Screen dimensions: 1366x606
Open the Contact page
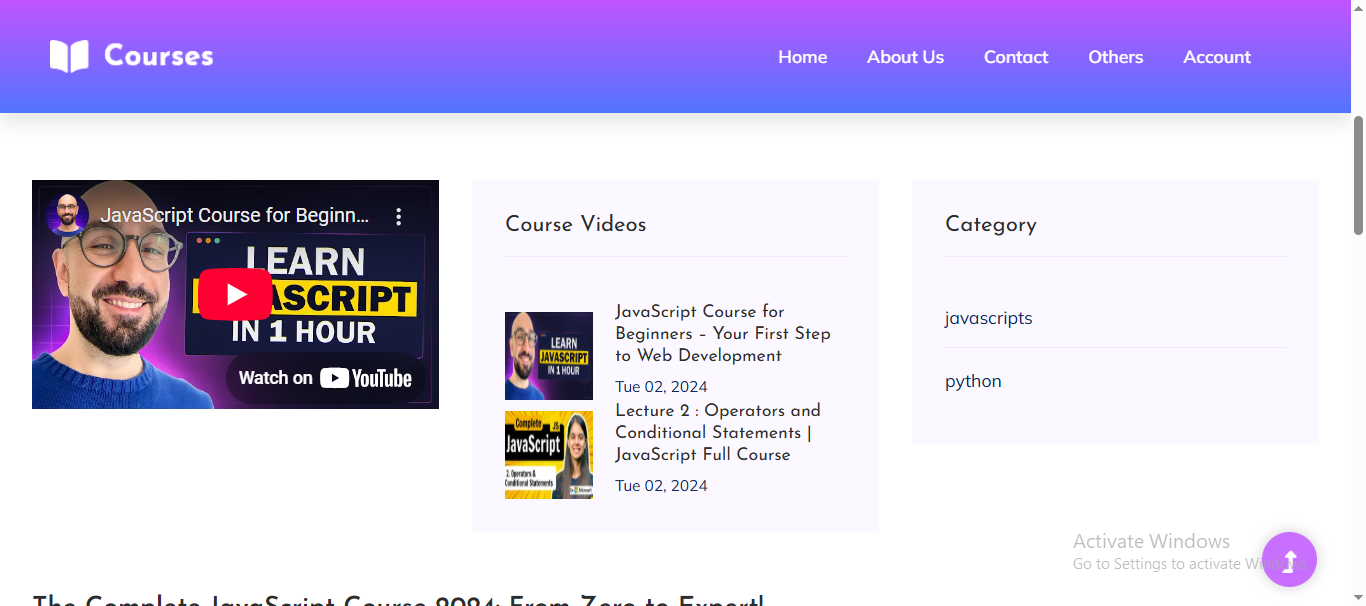1015,57
